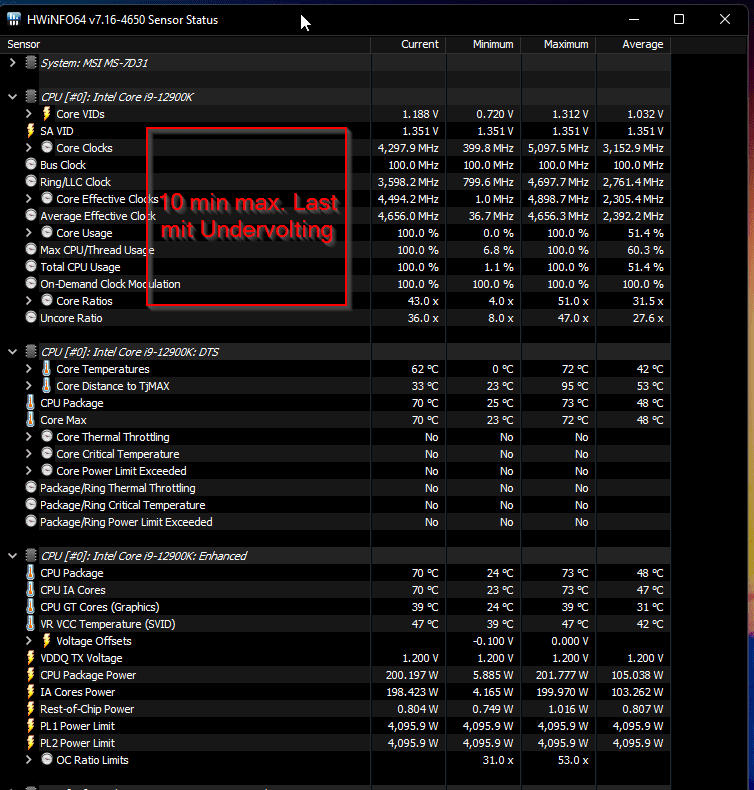Click the icon beside On-Demand Clock Modulation
The width and height of the screenshot is (754, 790).
tap(31, 284)
